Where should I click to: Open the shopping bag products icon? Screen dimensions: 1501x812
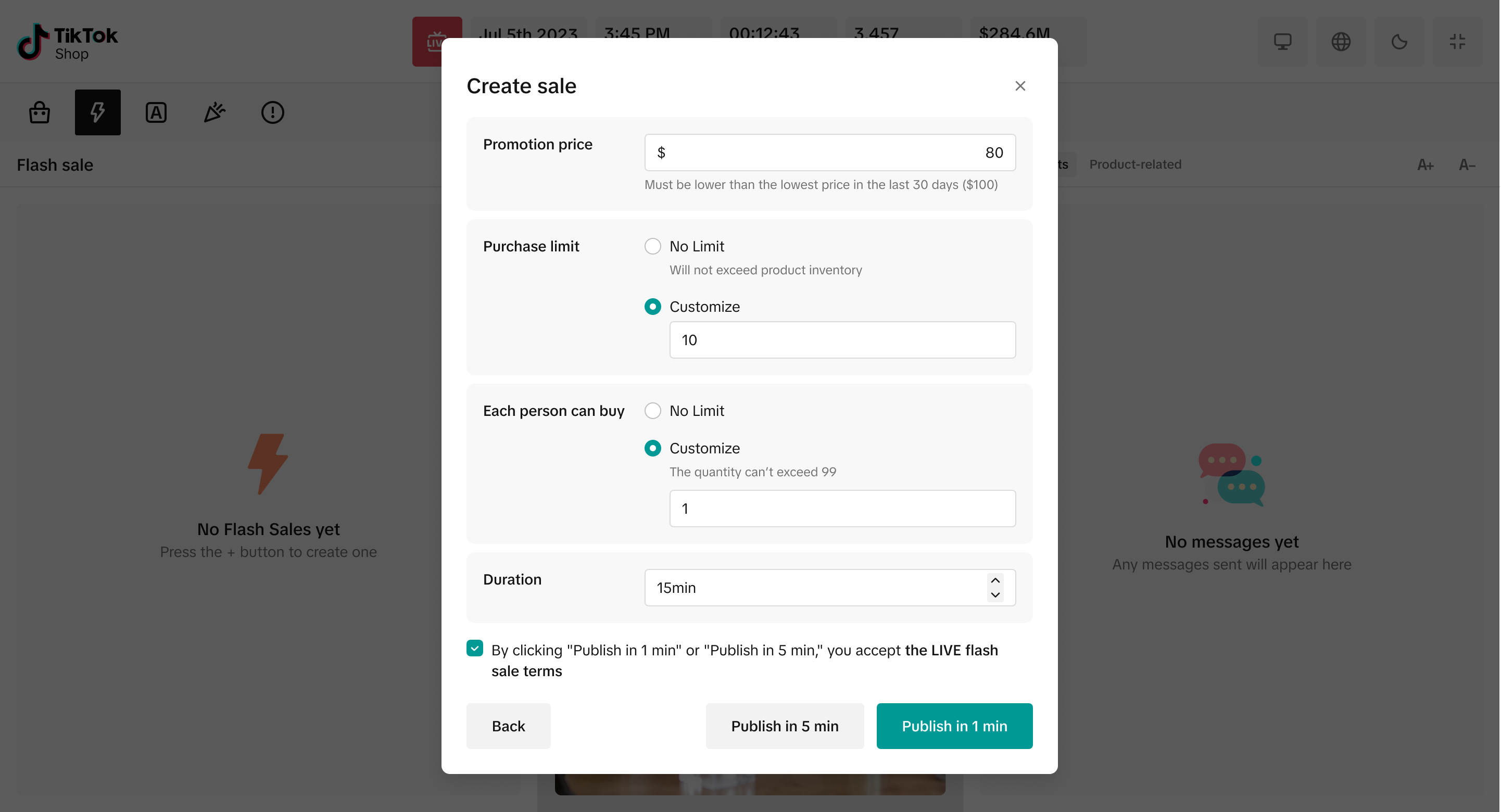click(x=40, y=112)
